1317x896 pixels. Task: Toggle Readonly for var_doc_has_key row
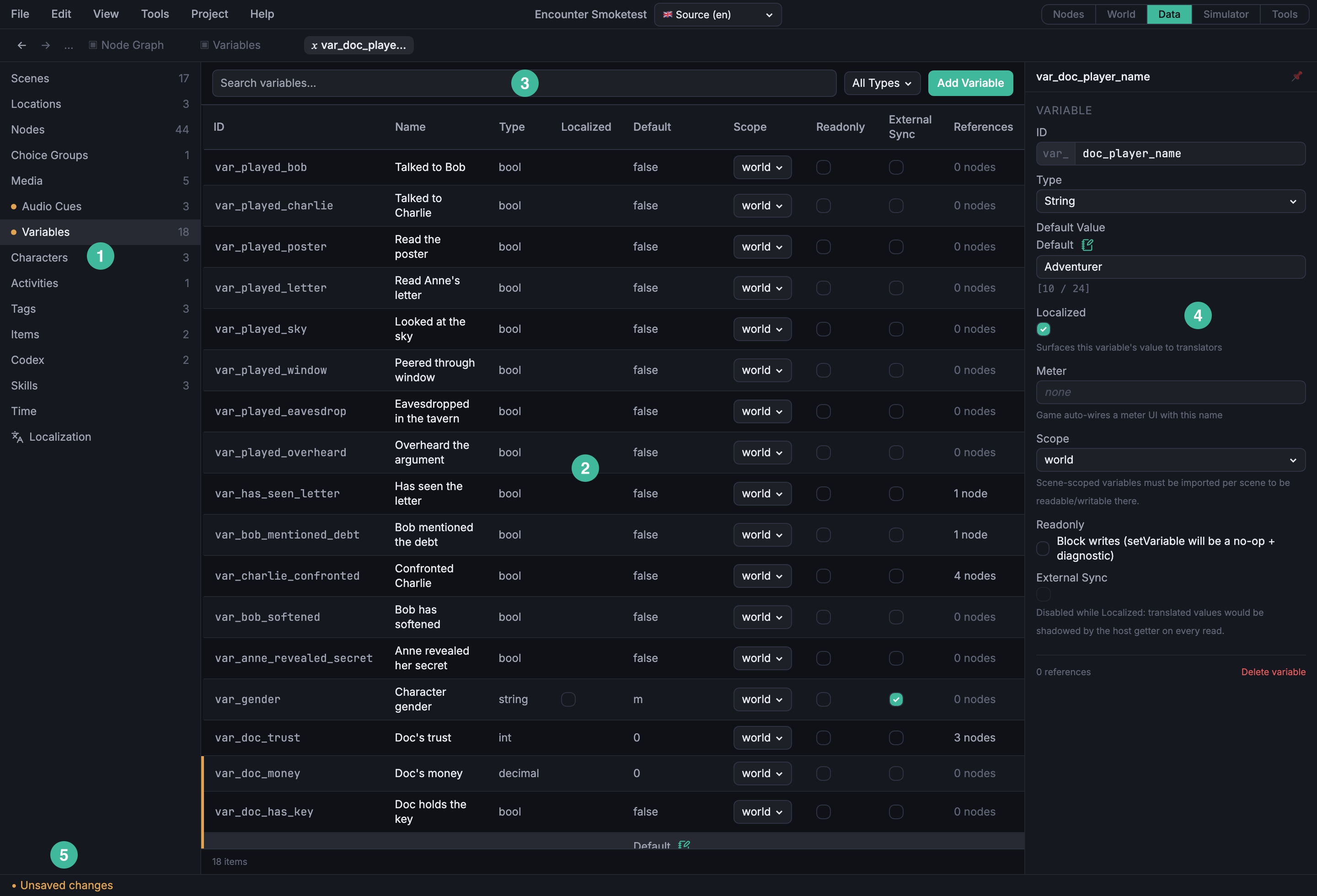coord(824,811)
